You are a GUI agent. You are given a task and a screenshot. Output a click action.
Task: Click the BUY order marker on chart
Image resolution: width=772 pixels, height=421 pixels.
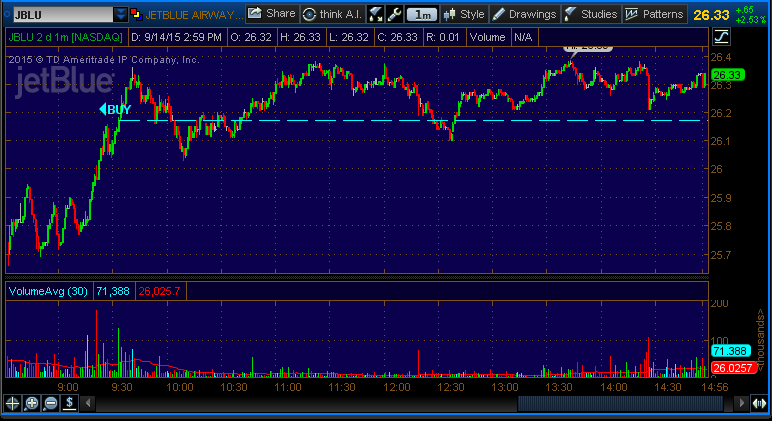pyautogui.click(x=115, y=109)
